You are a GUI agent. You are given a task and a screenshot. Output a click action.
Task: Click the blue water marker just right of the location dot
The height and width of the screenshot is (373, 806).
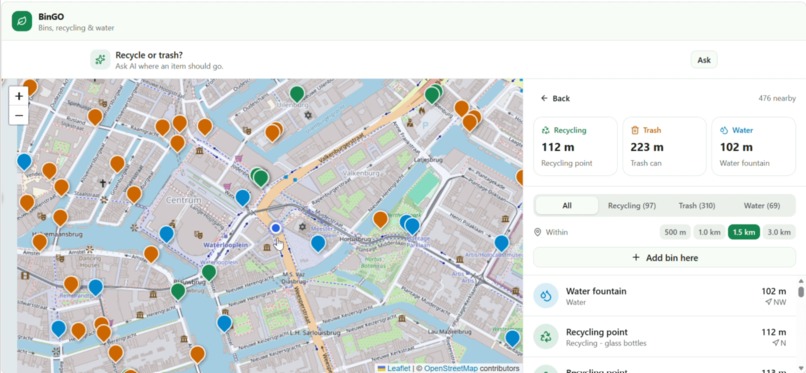pos(318,243)
